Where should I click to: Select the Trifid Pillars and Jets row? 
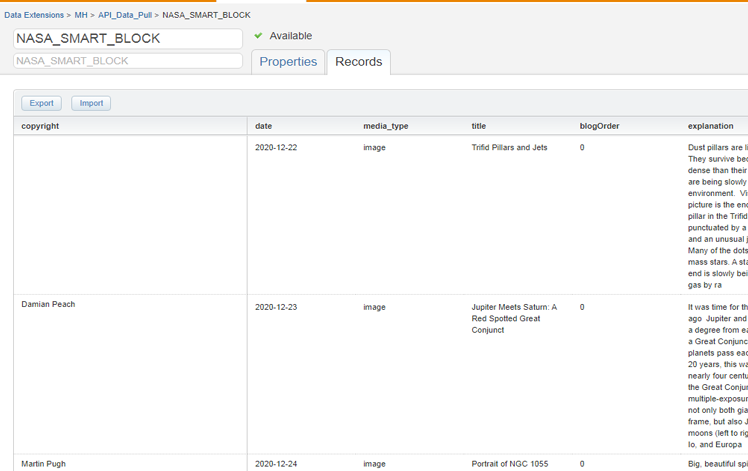(x=509, y=147)
